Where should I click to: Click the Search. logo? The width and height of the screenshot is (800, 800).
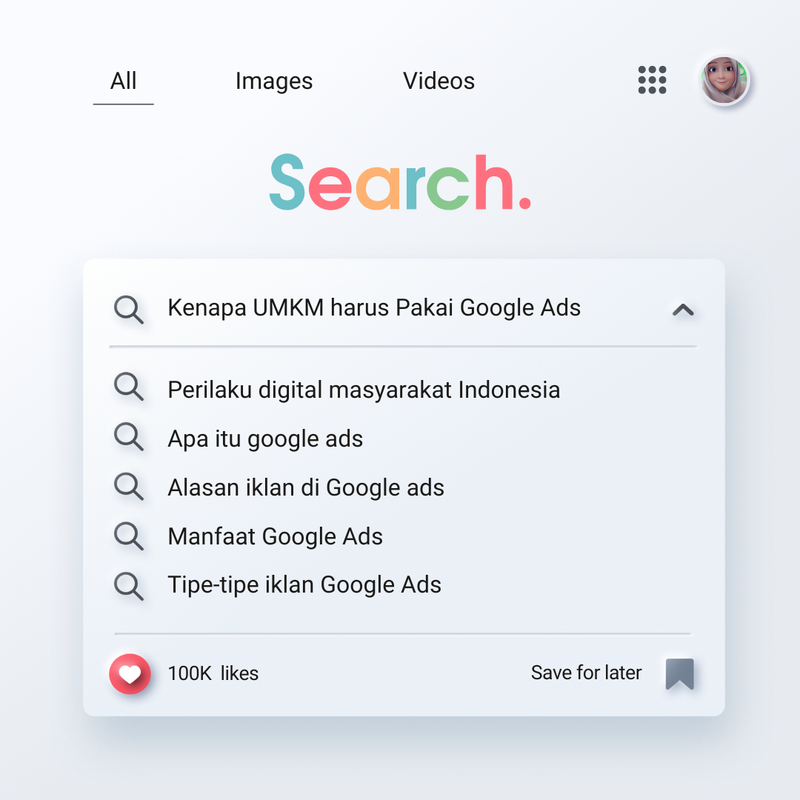[400, 182]
